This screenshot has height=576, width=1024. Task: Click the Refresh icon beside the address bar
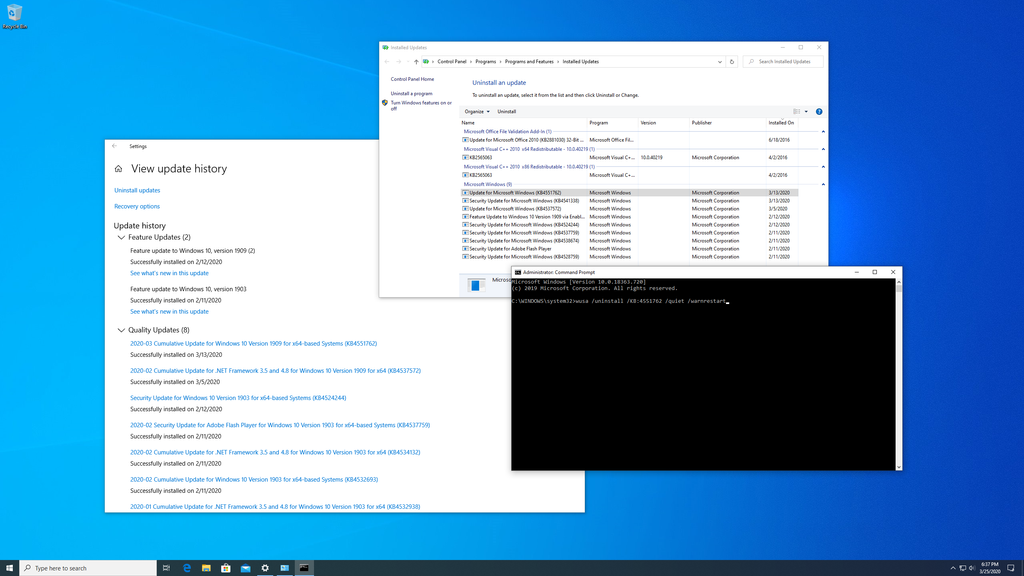click(x=731, y=61)
